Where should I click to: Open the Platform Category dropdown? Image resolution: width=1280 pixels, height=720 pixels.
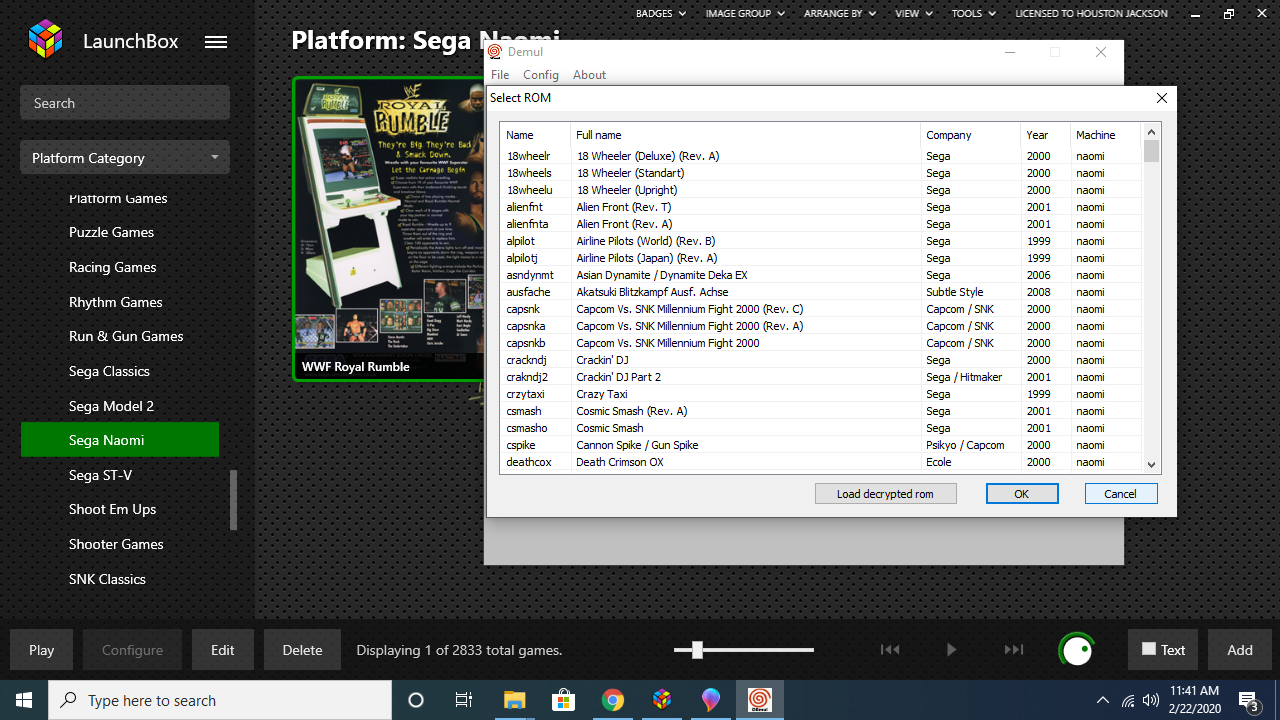tap(125, 158)
